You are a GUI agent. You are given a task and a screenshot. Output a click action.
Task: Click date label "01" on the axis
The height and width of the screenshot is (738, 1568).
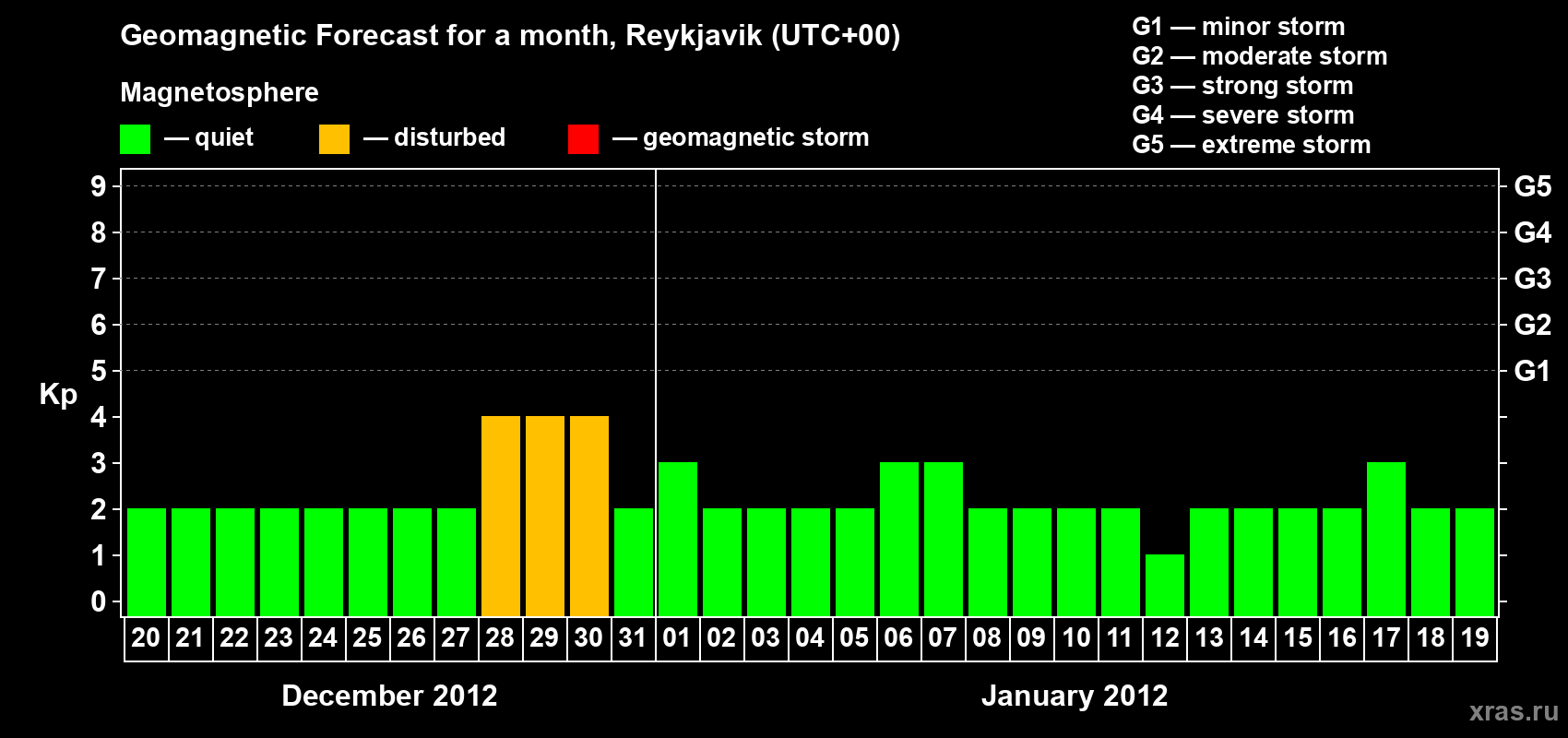[x=677, y=637]
